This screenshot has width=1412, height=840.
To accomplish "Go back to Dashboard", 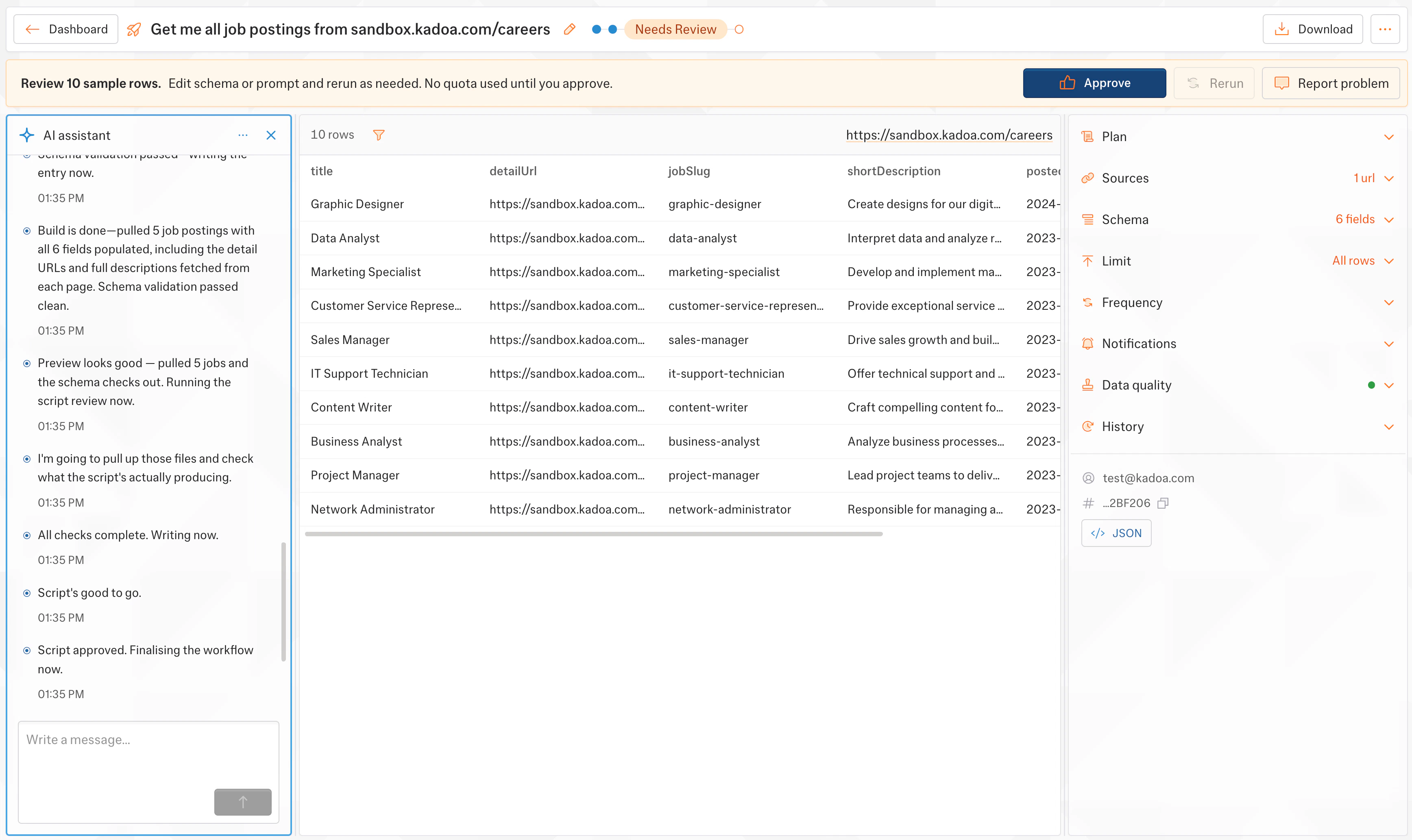I will pos(65,29).
